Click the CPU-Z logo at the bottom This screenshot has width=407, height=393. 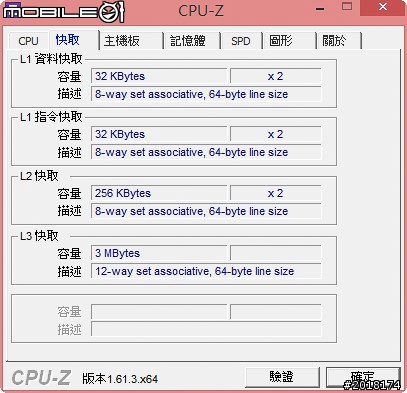tap(41, 378)
